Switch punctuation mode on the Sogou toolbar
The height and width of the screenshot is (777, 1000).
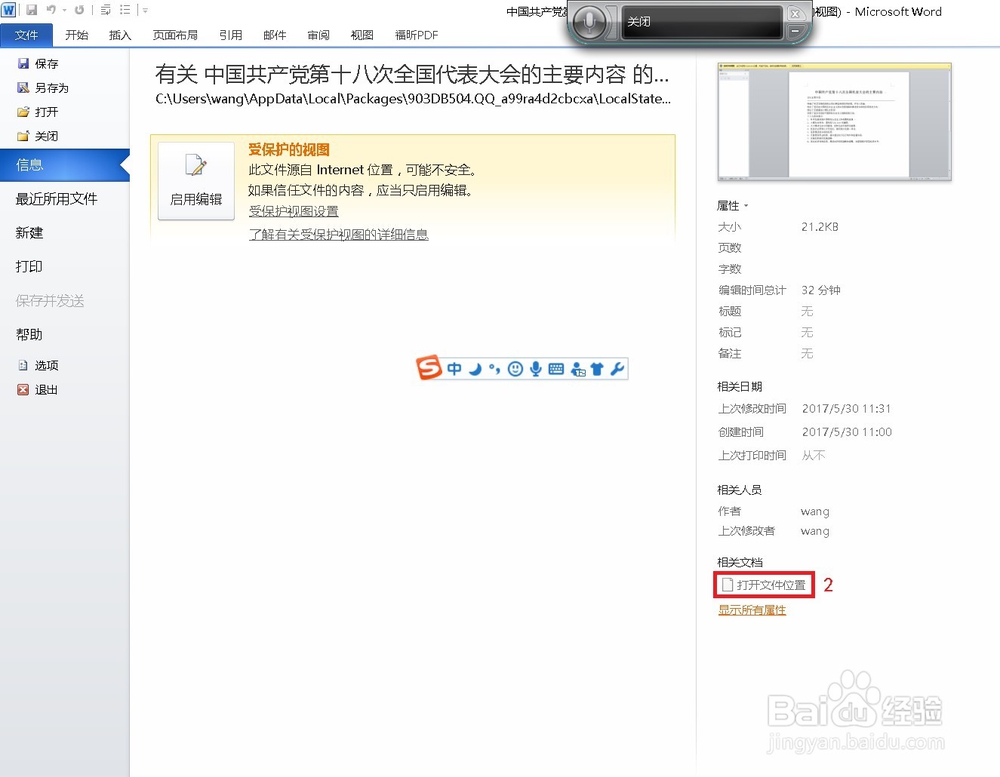coord(494,368)
